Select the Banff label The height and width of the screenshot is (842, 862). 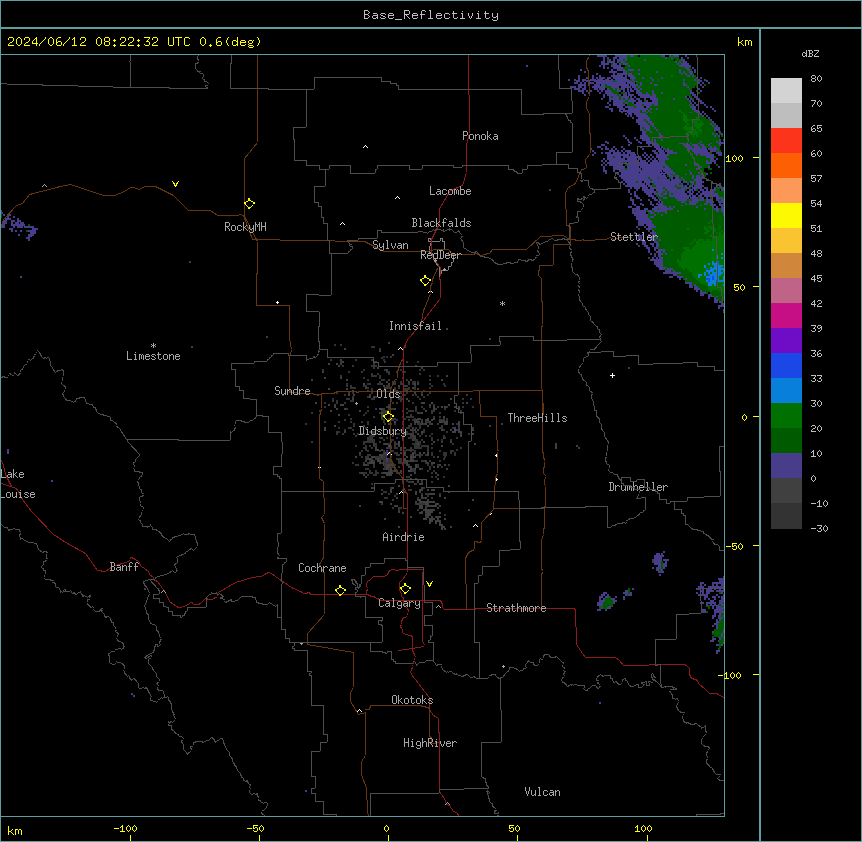point(124,567)
